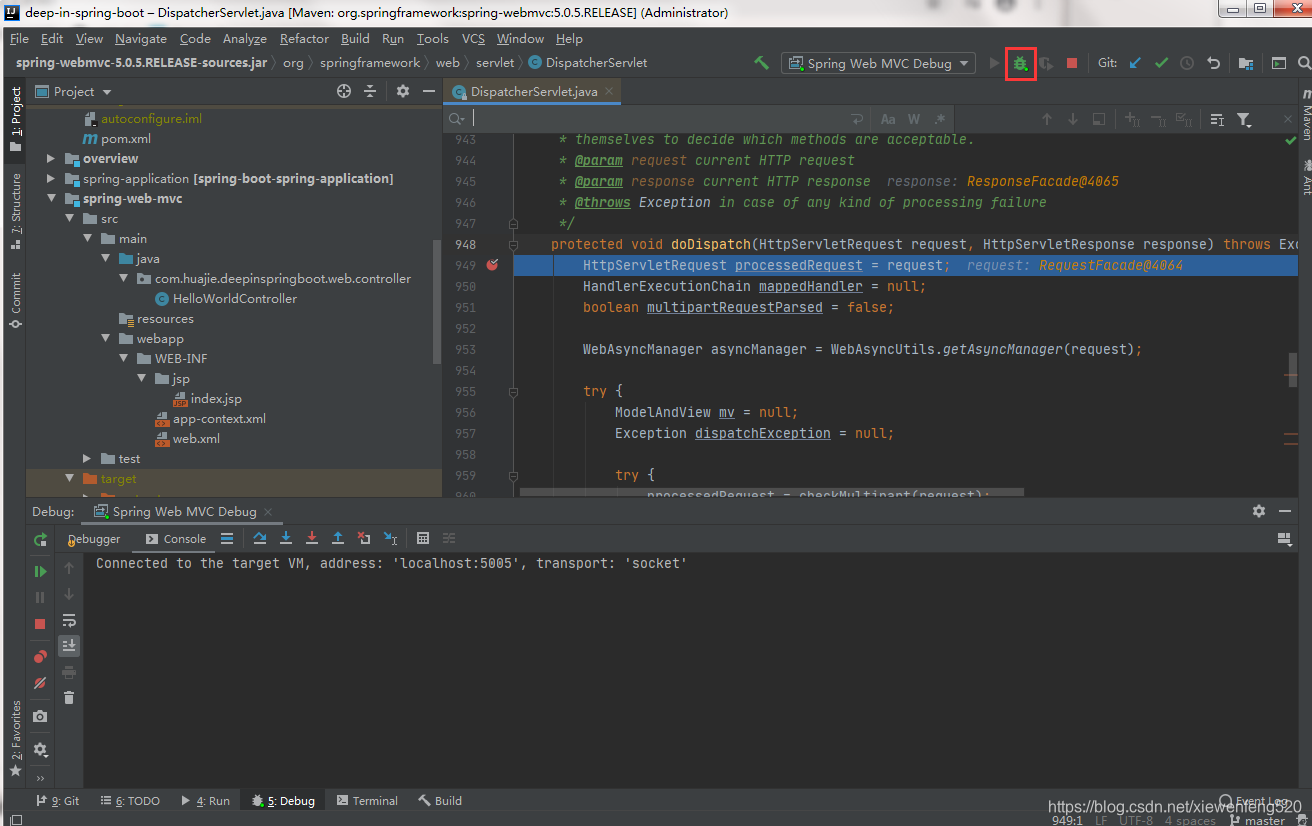Collapse the jsp folder

click(141, 379)
